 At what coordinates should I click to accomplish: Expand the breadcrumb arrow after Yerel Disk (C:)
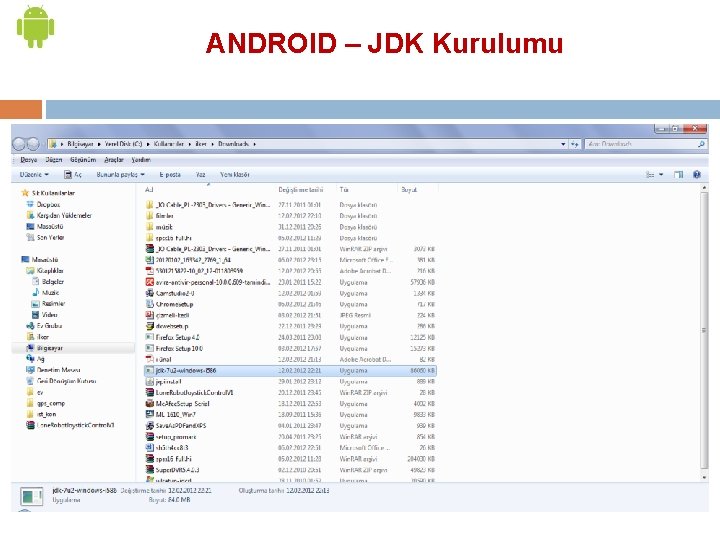coord(148,144)
